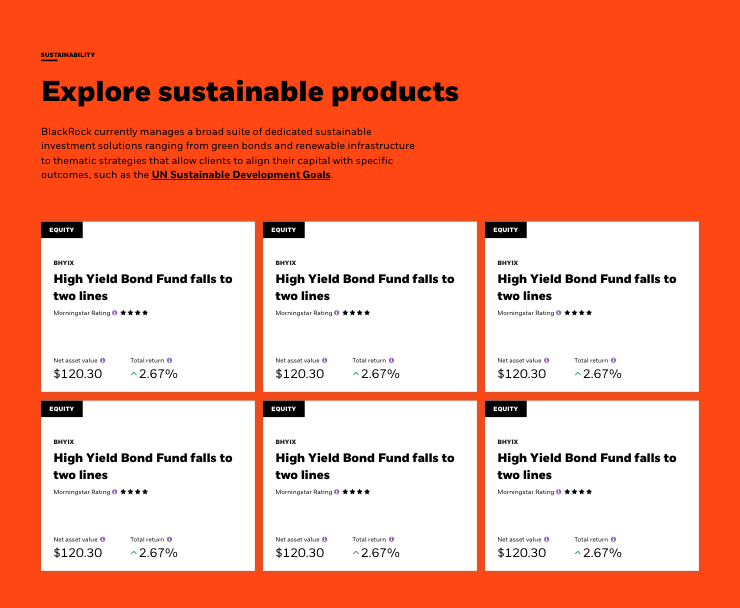This screenshot has height=608, width=740.
Task: Click Net asset value info icon in top-left card
Action: click(102, 360)
